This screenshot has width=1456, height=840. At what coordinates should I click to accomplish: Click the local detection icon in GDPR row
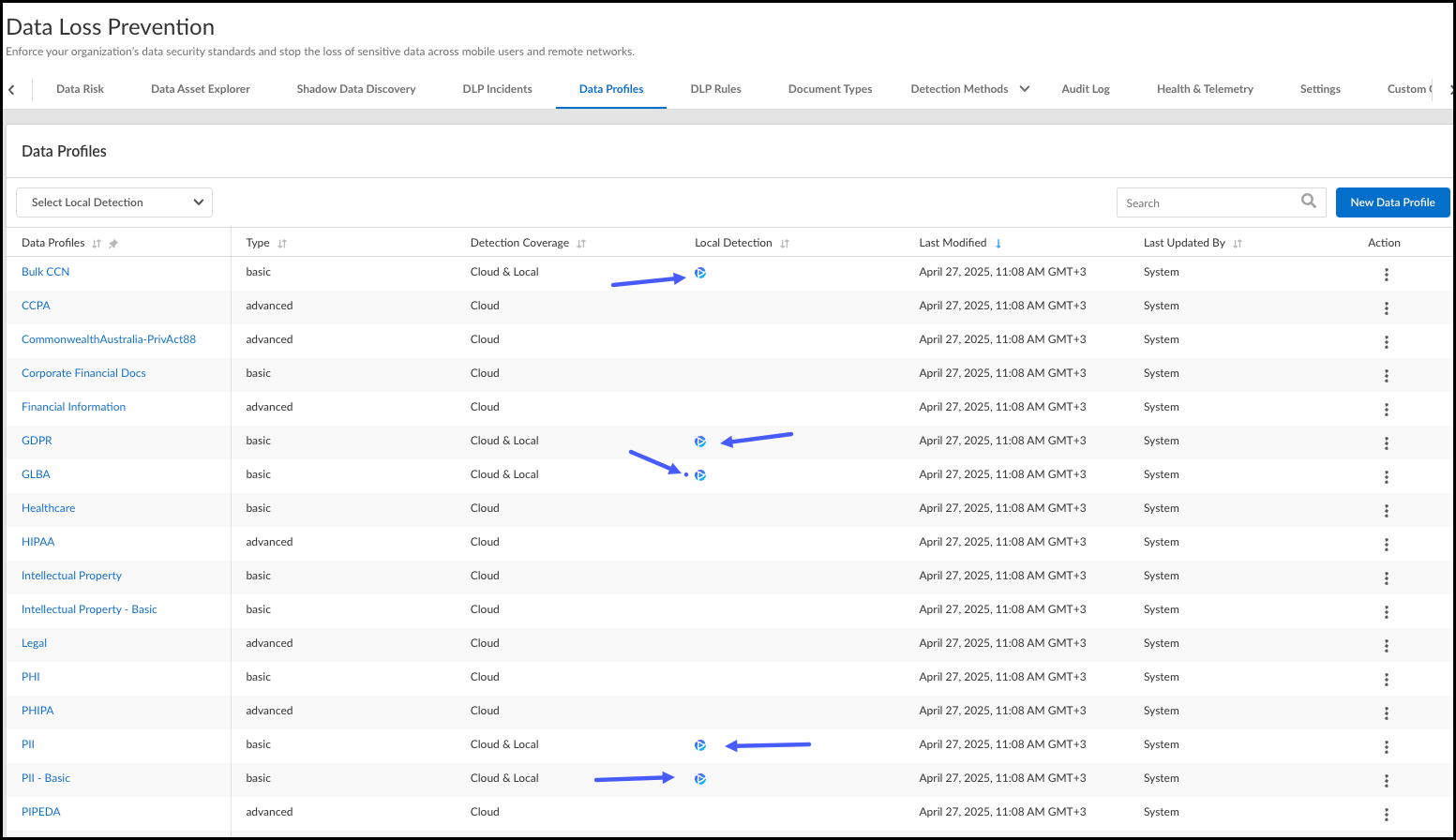pos(700,442)
